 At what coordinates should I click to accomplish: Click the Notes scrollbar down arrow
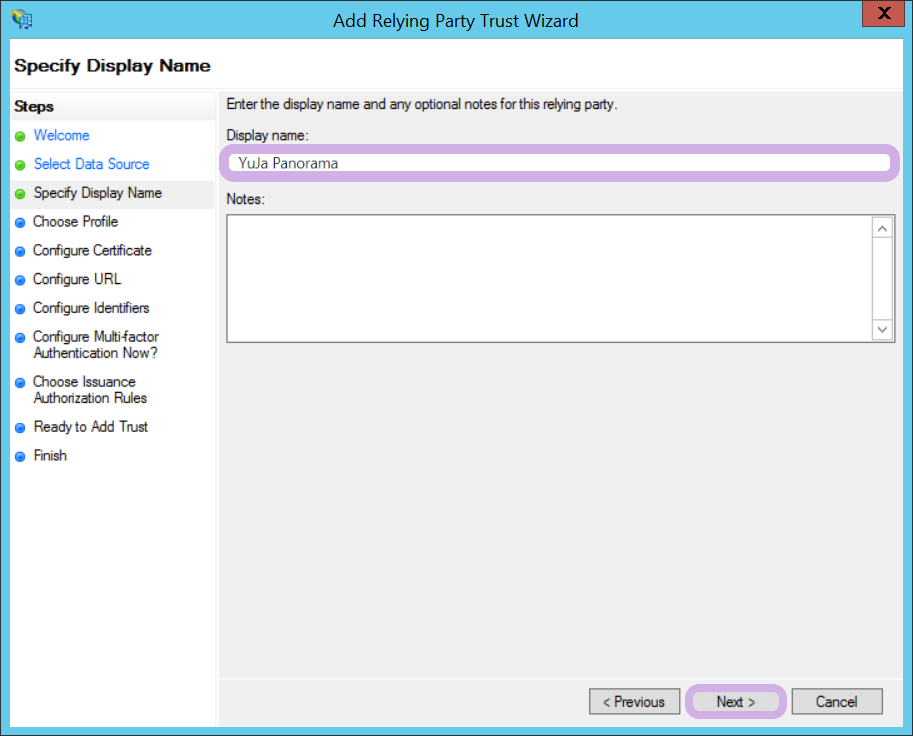pyautogui.click(x=882, y=329)
